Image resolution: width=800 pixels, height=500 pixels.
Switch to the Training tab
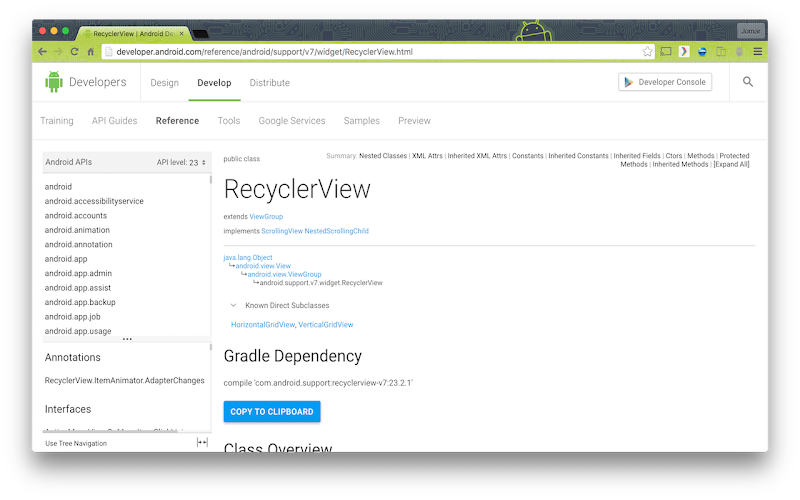pos(57,121)
